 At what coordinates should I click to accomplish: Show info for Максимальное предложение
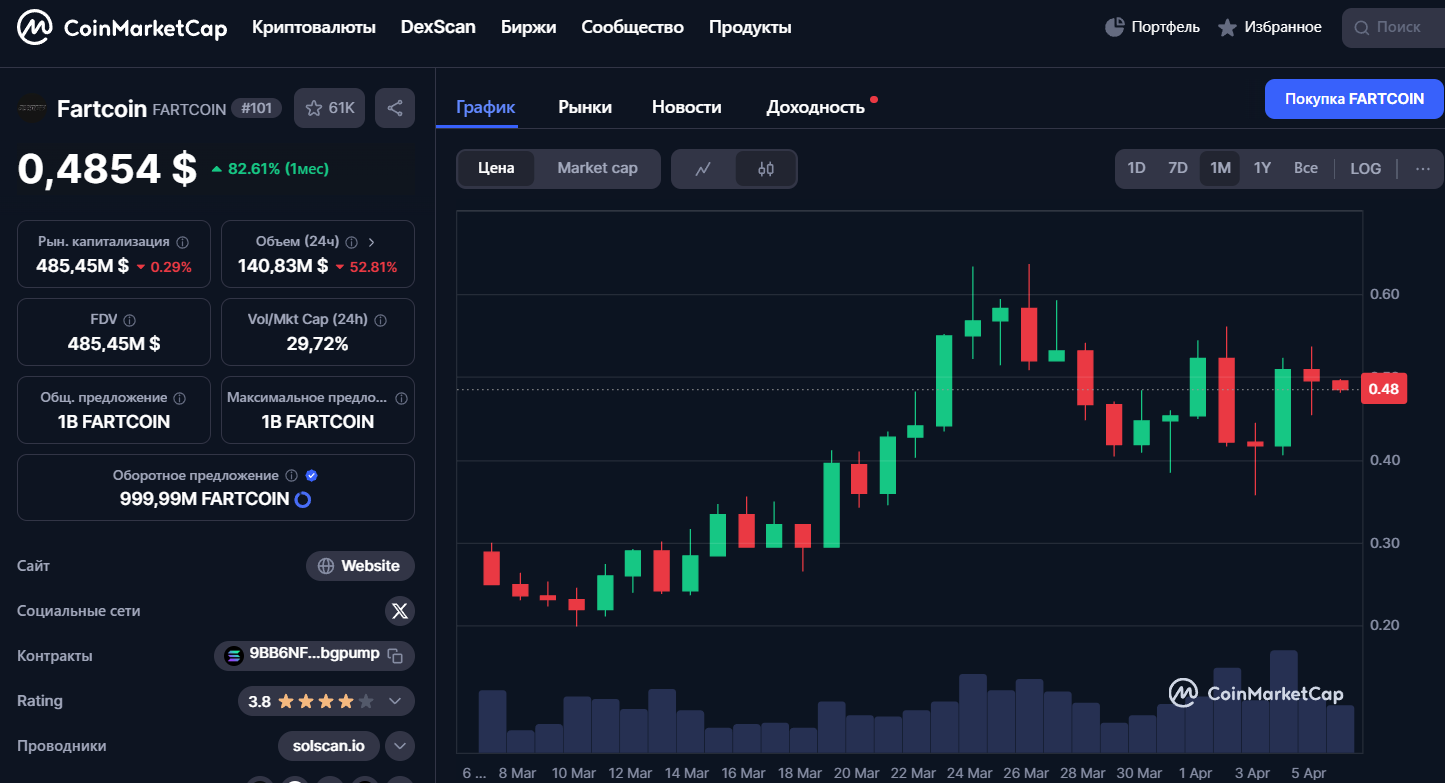point(401,398)
